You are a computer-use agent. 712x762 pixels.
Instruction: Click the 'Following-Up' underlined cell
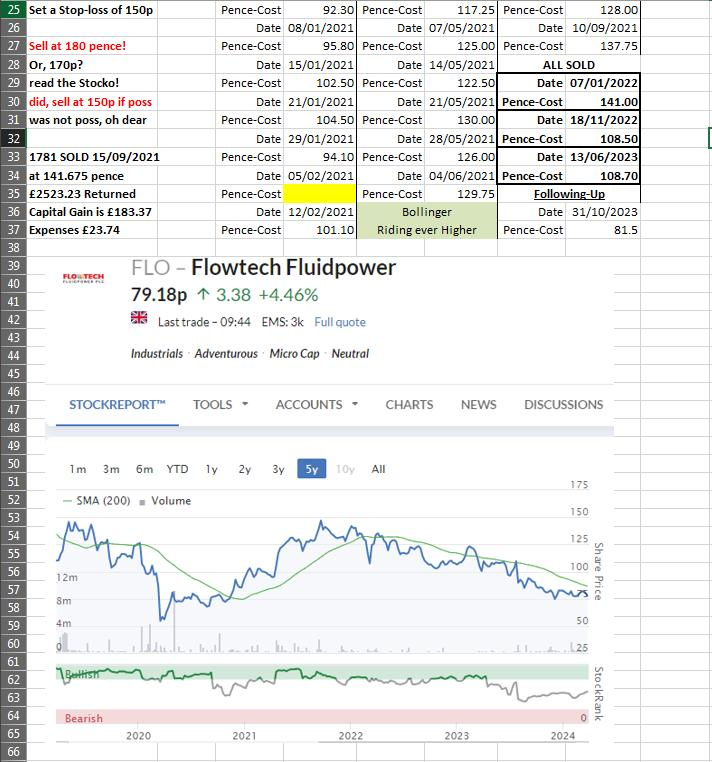click(x=569, y=194)
